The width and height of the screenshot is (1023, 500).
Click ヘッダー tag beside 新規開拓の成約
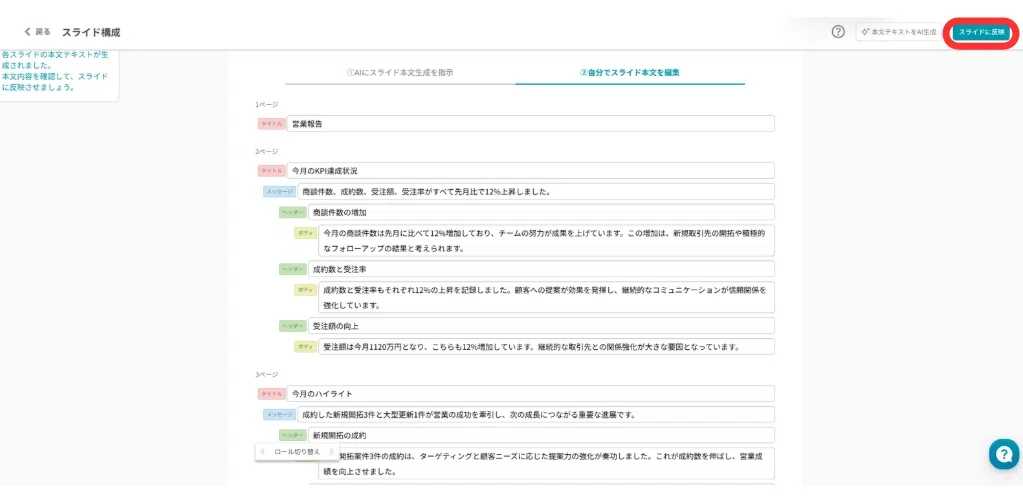[x=292, y=435]
